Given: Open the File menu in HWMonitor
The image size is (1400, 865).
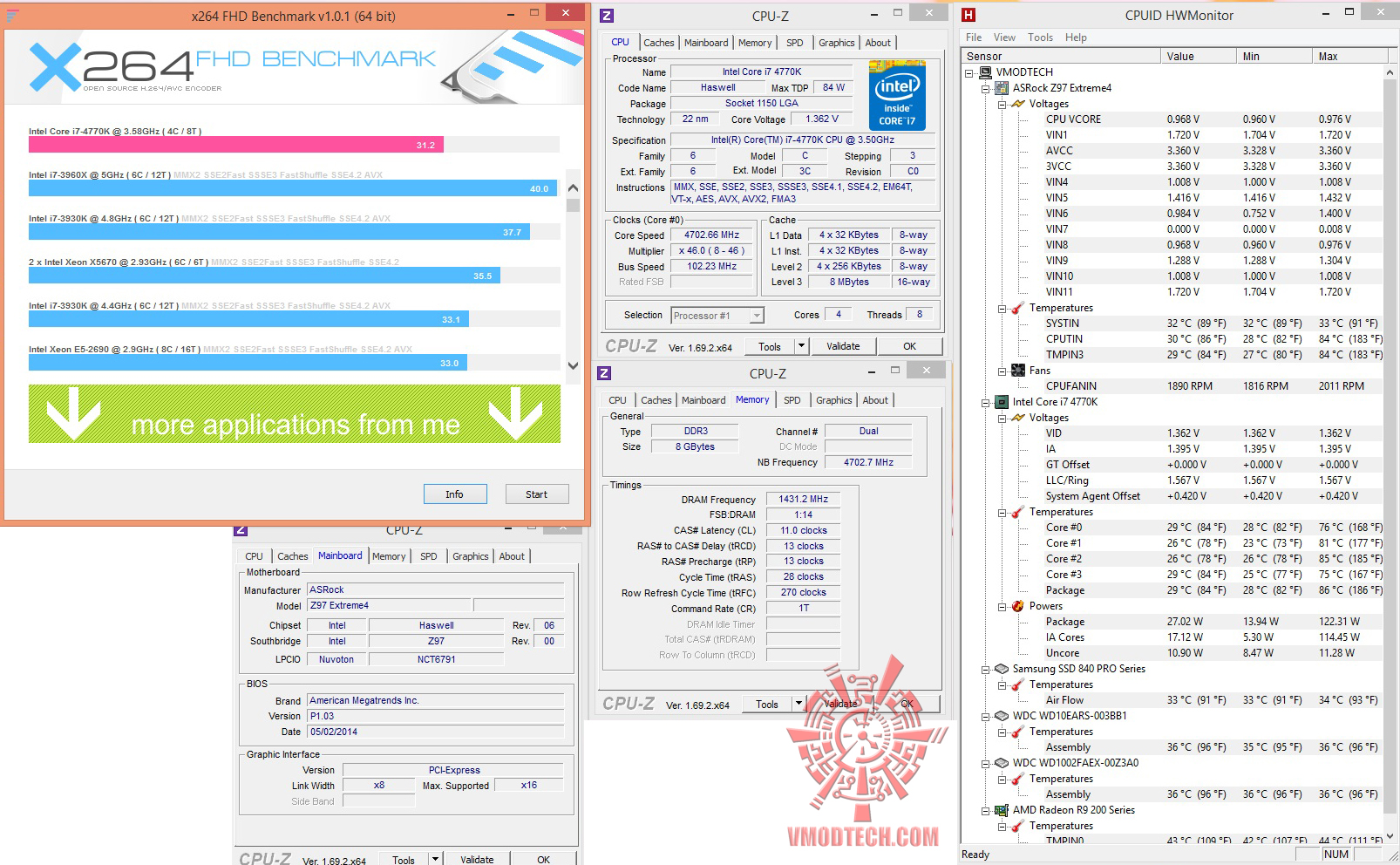Looking at the screenshot, I should pyautogui.click(x=974, y=37).
